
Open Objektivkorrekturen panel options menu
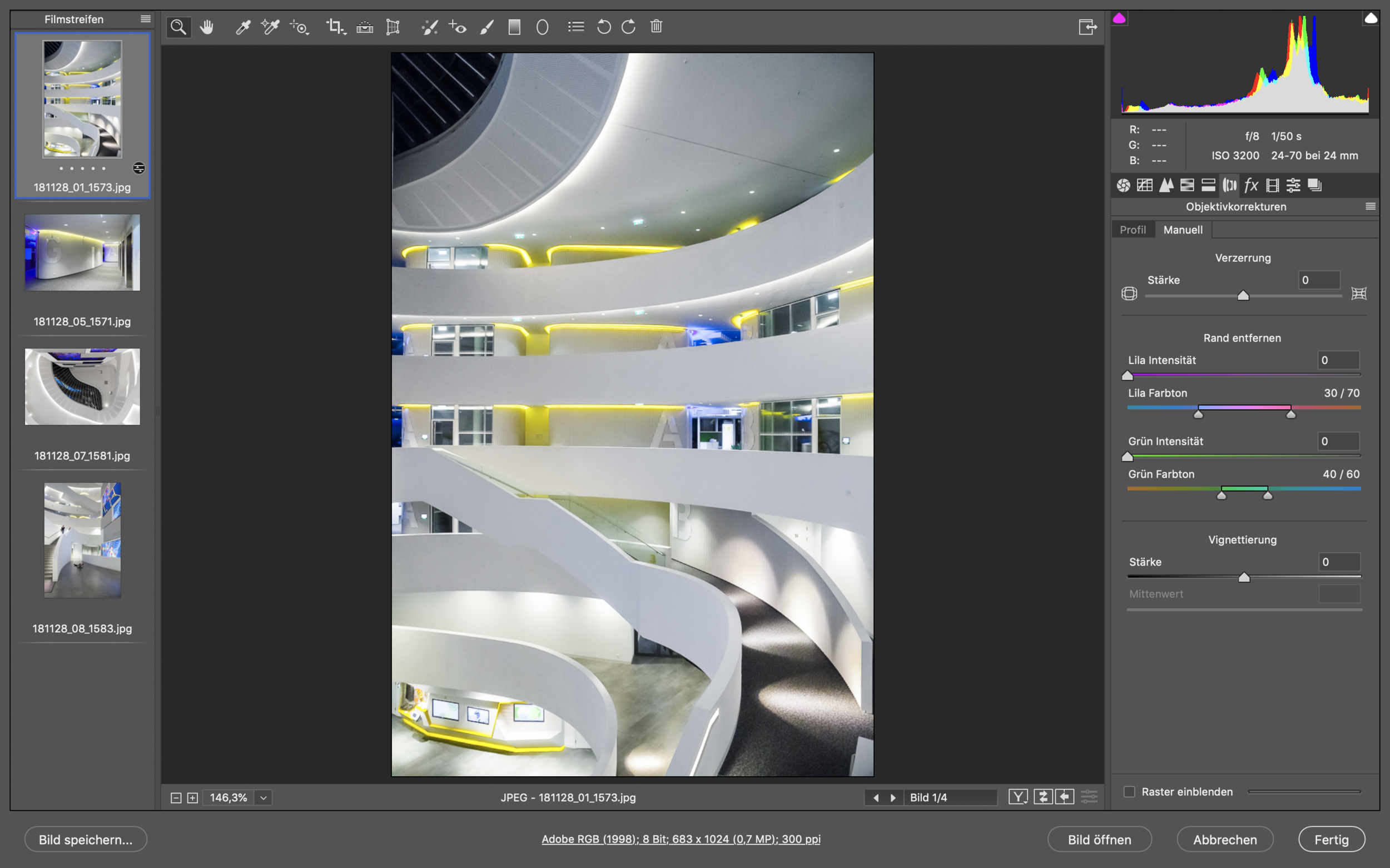click(1371, 207)
